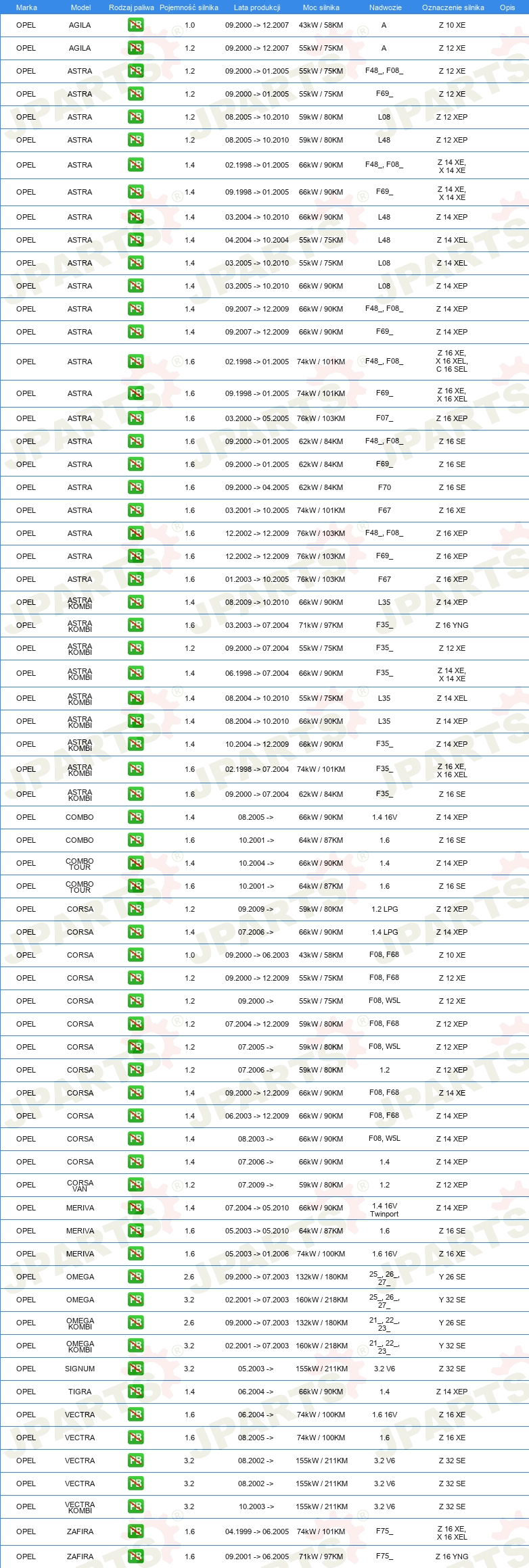Select fuel icon for Zafira 74kW / 101KM

(135, 1532)
